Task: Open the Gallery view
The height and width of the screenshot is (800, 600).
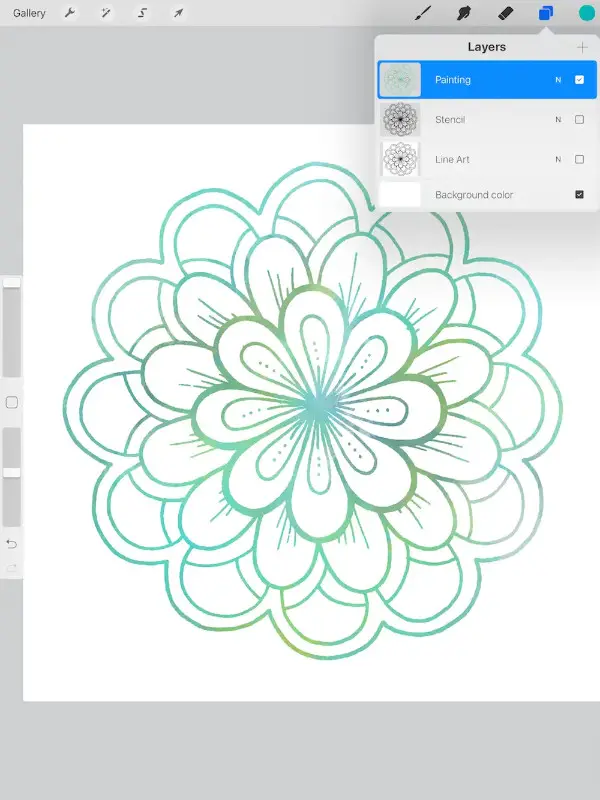Action: click(29, 13)
